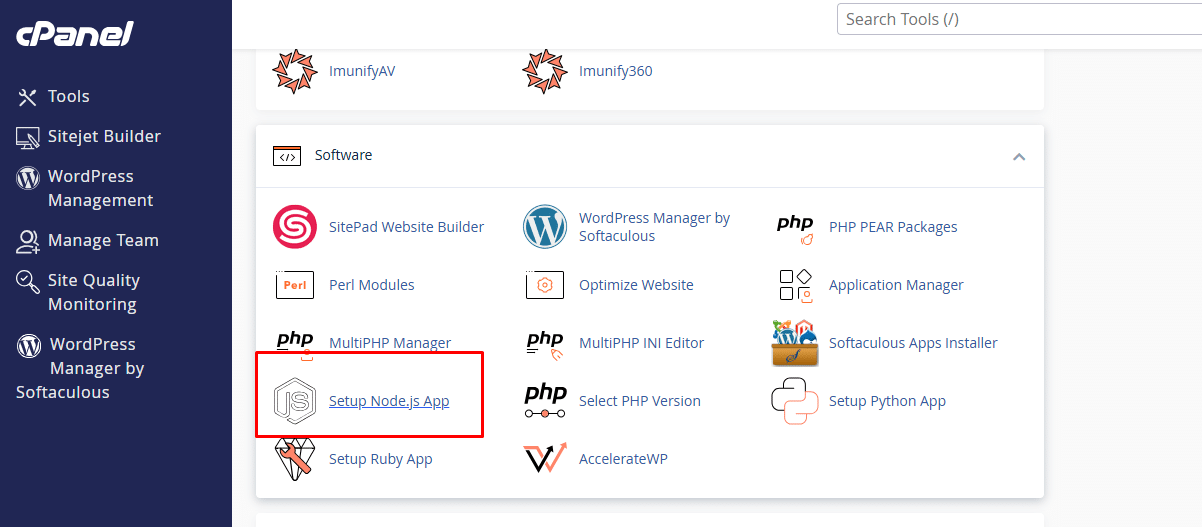
Task: Click the Application Manager icon
Action: [795, 285]
